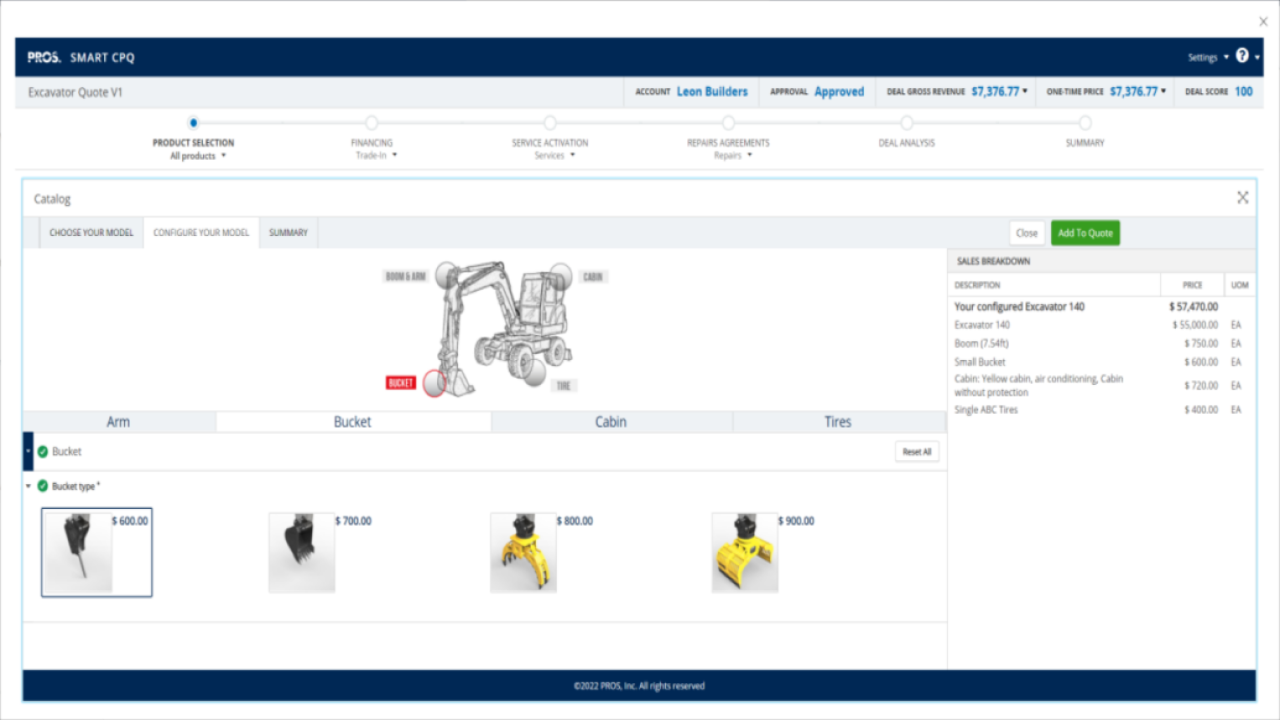Viewport: 1280px width, 720px height.
Task: Collapse the blue side handle beside Bucket
Action: click(x=28, y=452)
